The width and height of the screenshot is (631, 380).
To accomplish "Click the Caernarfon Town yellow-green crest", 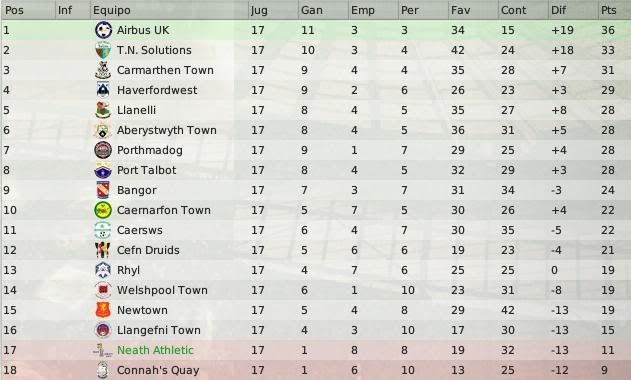I will pyautogui.click(x=103, y=210).
